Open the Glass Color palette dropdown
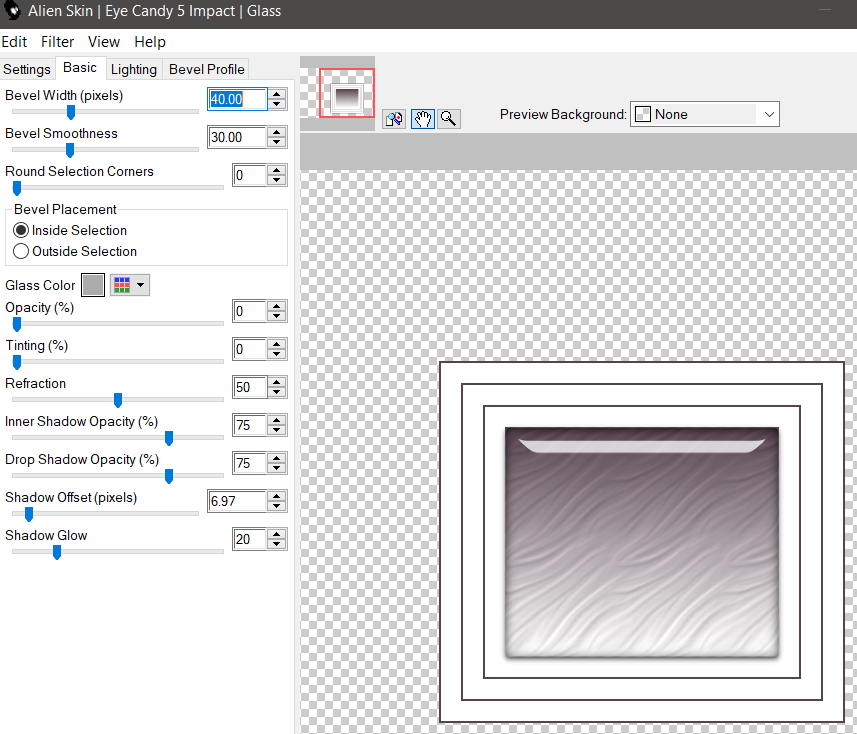This screenshot has height=734, width=857. pos(128,286)
